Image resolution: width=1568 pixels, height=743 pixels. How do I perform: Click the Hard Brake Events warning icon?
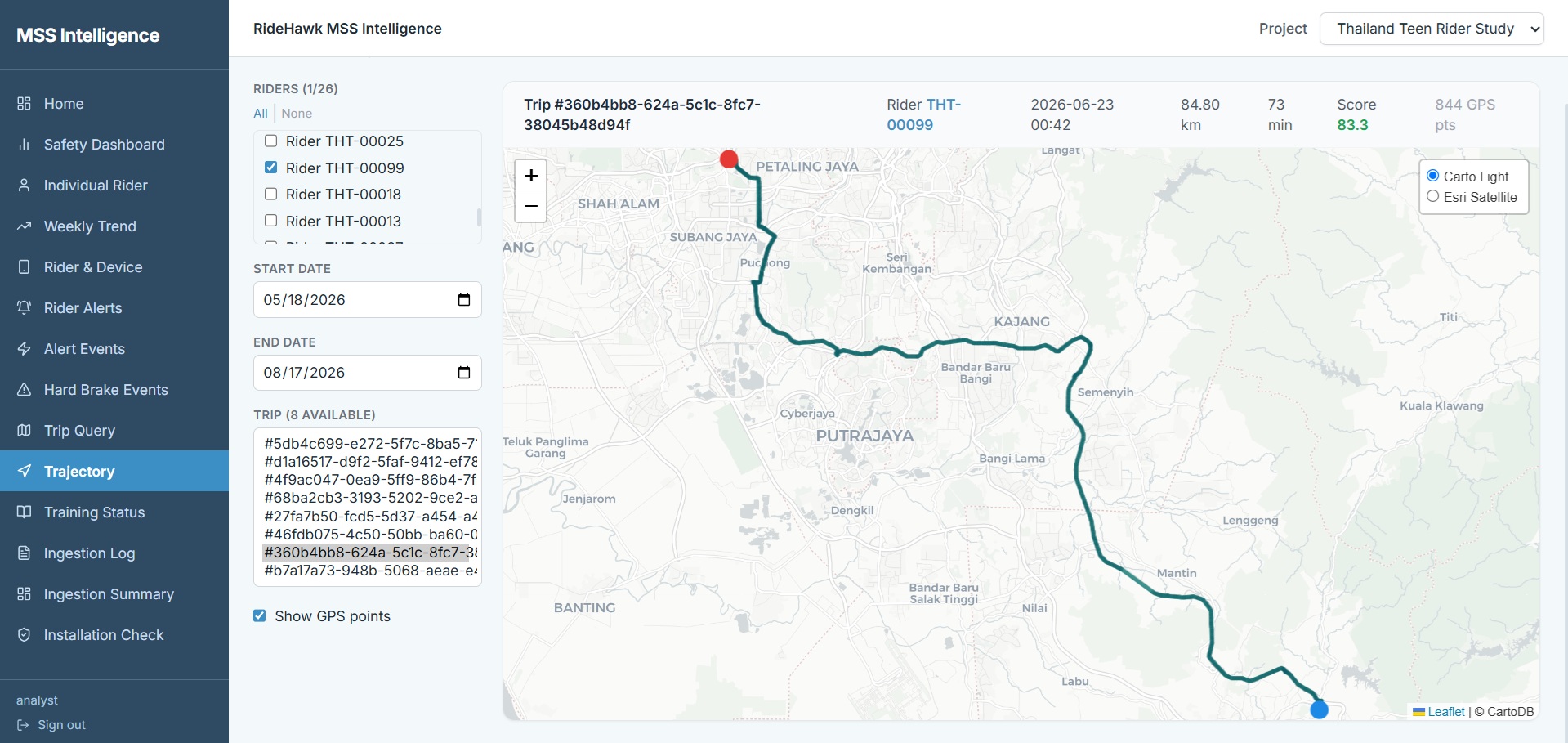pyautogui.click(x=24, y=390)
